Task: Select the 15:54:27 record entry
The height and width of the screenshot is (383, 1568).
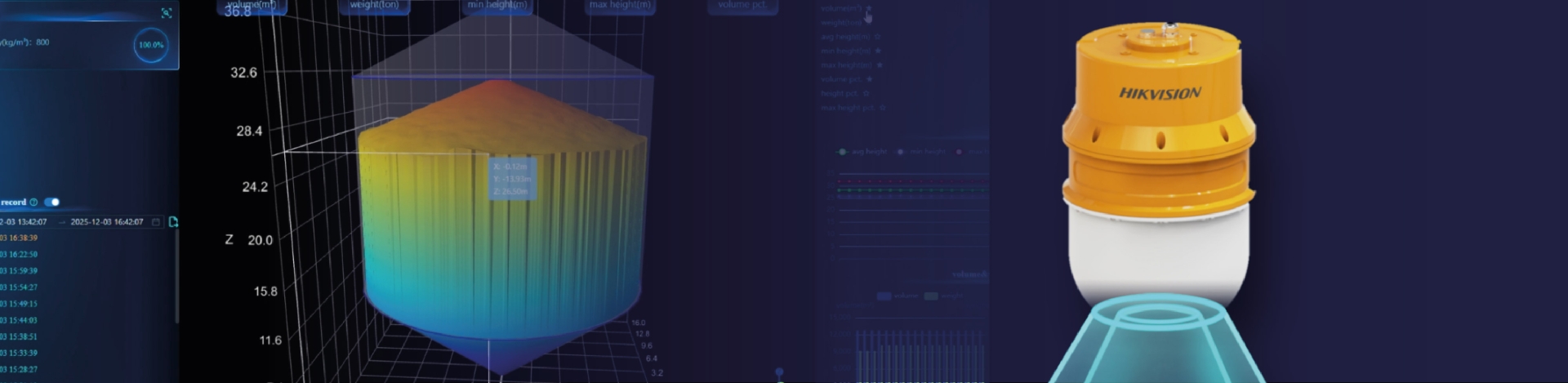Action: [x=19, y=287]
